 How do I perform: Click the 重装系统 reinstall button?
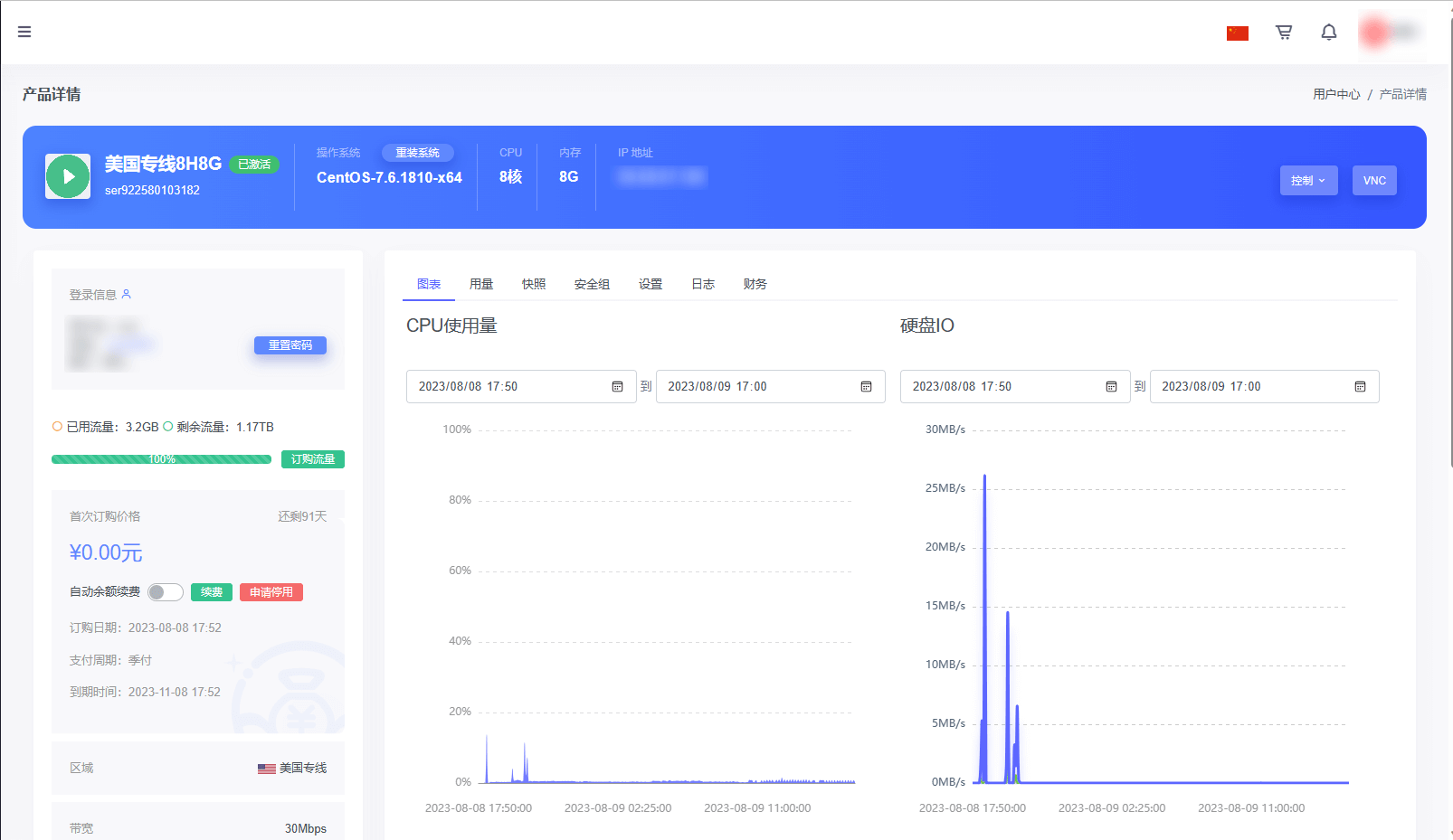[417, 153]
